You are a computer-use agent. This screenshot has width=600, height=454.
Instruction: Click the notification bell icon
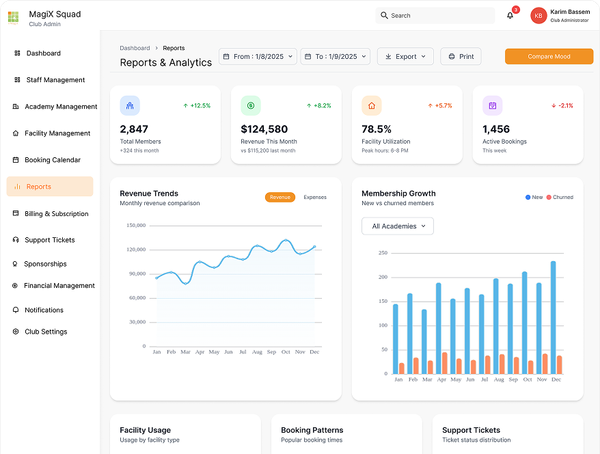(510, 16)
